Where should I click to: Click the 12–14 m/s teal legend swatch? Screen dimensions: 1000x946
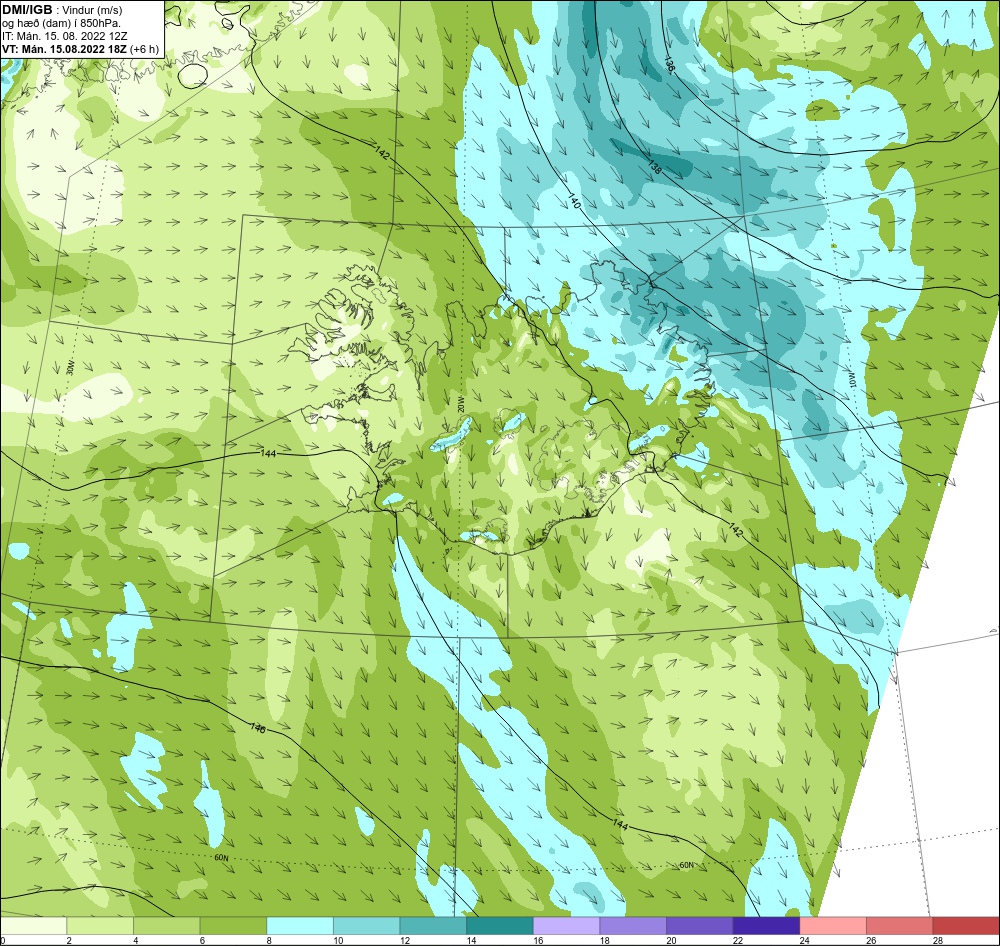click(433, 926)
